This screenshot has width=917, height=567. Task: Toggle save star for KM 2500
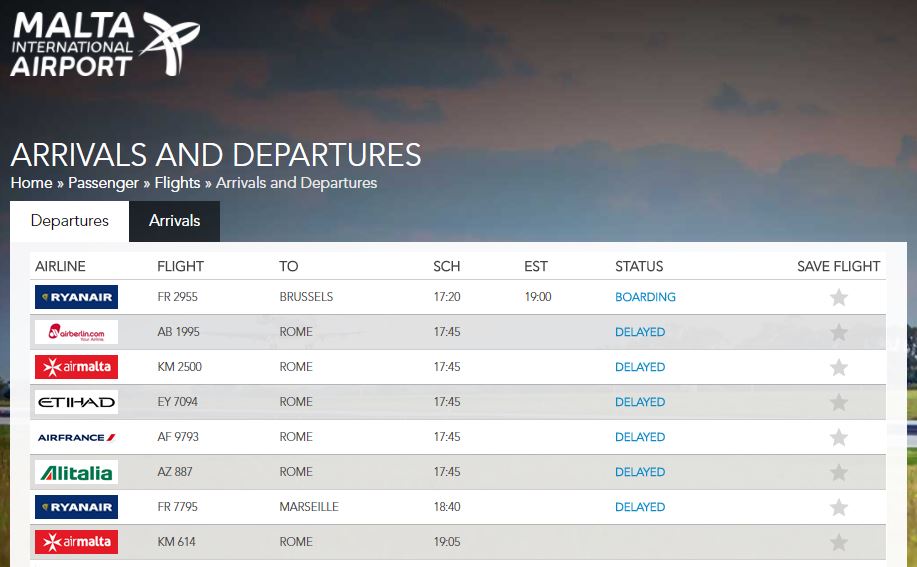(x=839, y=367)
